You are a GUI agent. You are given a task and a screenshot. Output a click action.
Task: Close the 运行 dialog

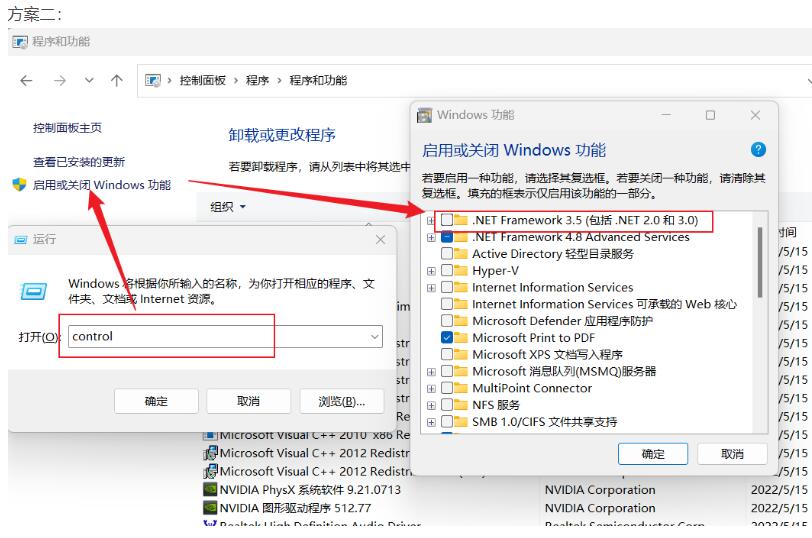tap(381, 240)
